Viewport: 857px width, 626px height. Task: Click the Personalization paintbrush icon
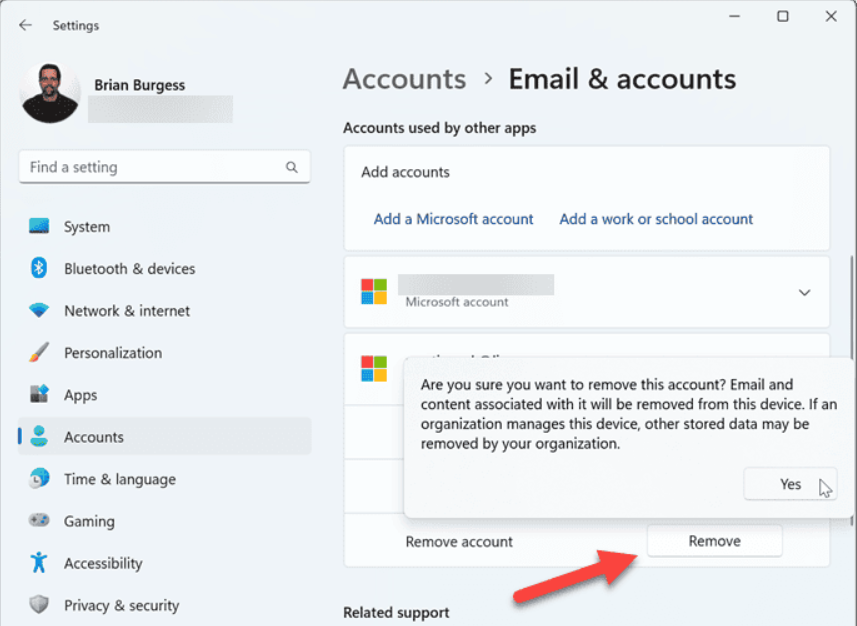[39, 353]
